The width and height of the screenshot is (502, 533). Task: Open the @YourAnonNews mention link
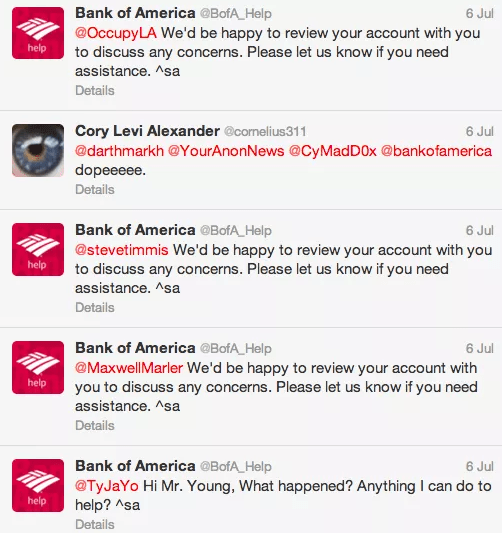pyautogui.click(x=226, y=151)
